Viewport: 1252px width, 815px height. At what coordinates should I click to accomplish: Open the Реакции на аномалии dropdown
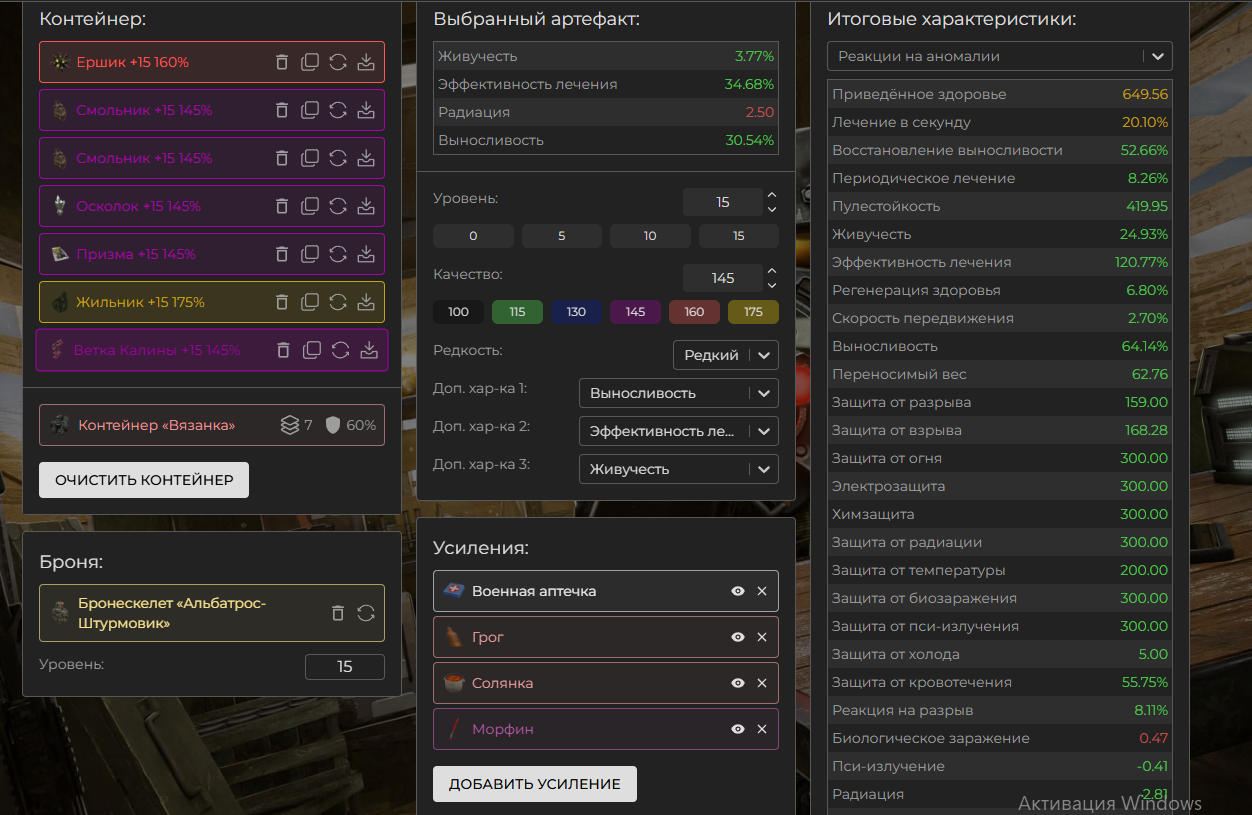(999, 56)
